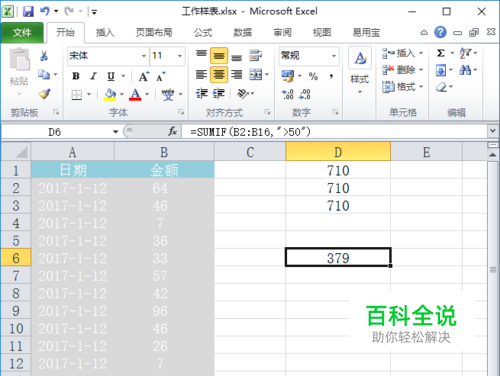Click the Format Painter brush icon

pos(44,94)
